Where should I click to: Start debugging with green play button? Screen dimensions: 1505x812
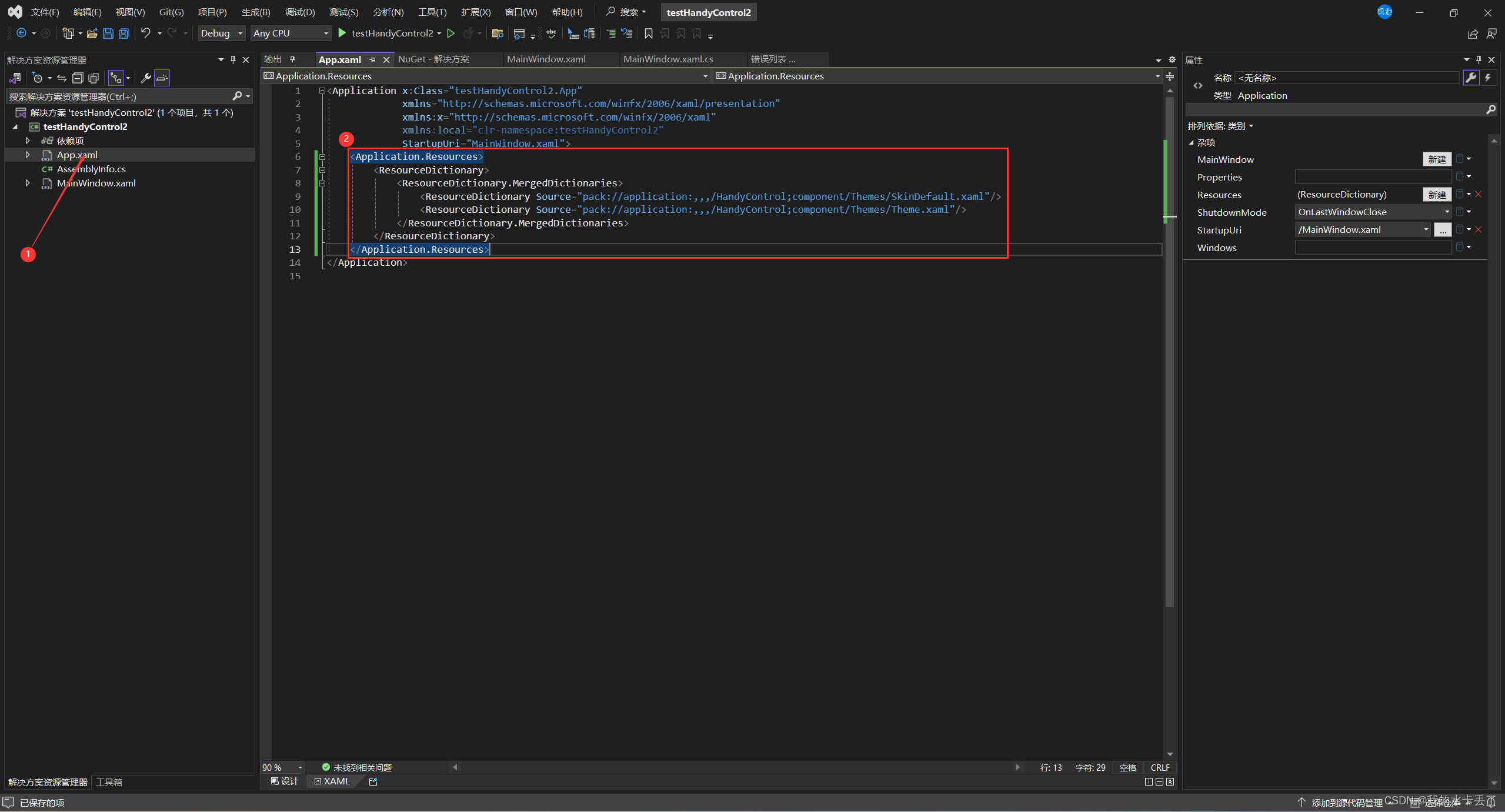pos(342,34)
